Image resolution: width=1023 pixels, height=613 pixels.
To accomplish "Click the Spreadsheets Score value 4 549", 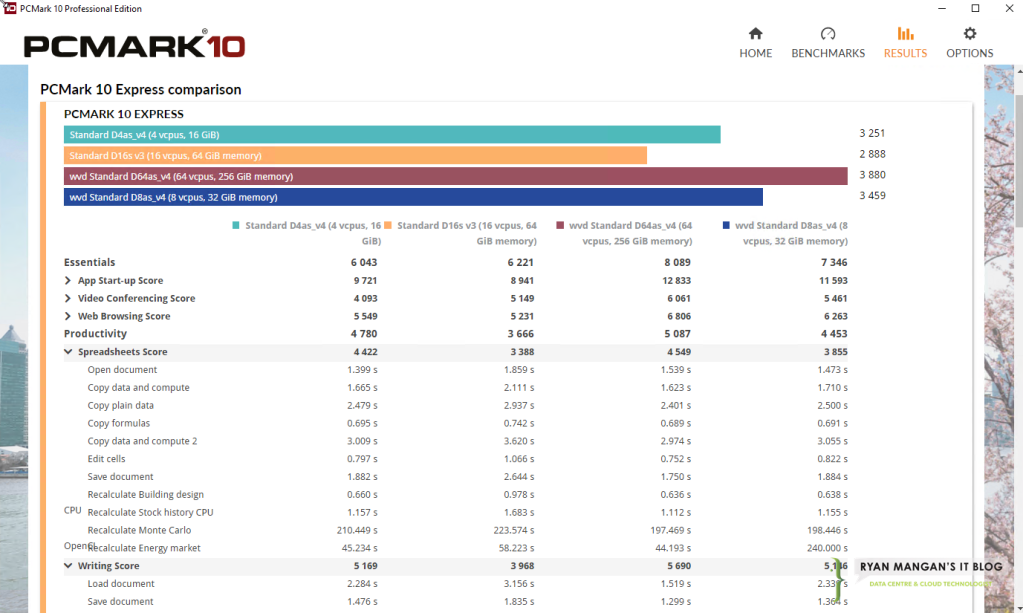I will click(679, 351).
